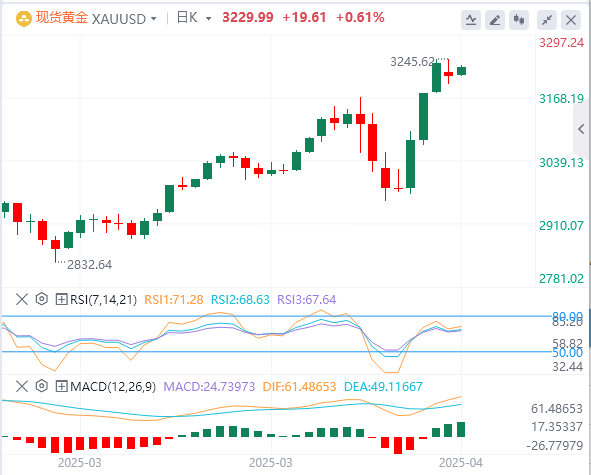Viewport: 591px width, 475px height.
Task: Click the price change +19.61
Action: click(304, 17)
